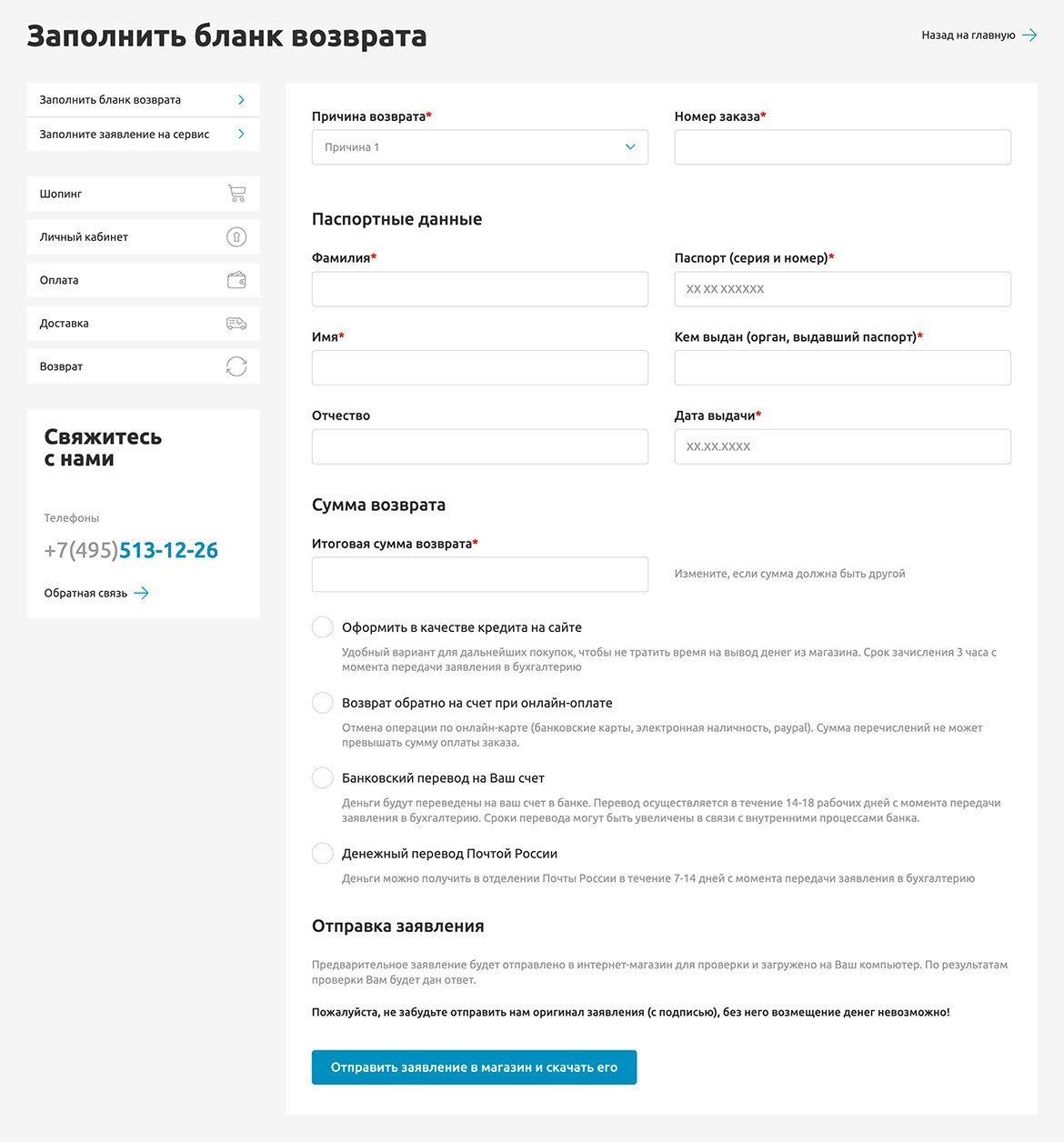
Task: Click the arrow icon next to Назад на главную
Action: tap(1029, 35)
